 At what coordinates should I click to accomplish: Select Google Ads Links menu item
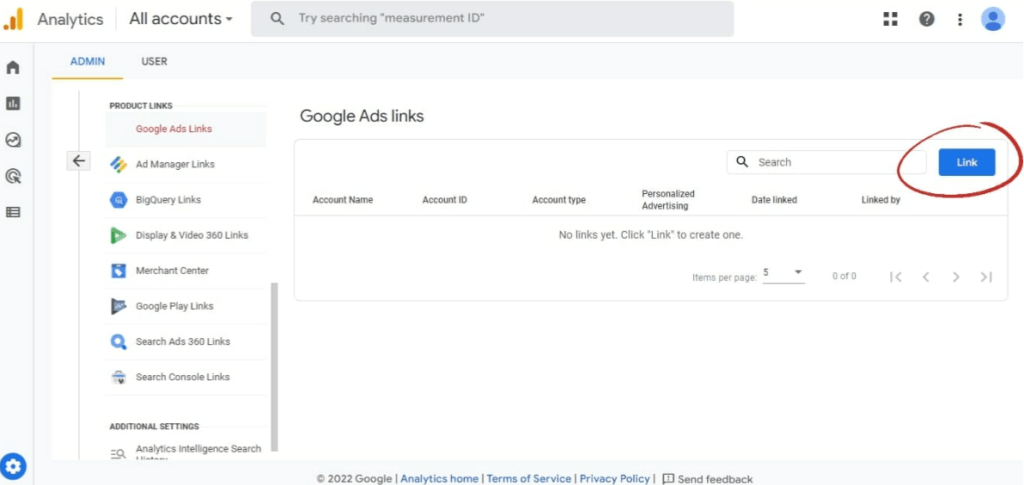(185, 129)
